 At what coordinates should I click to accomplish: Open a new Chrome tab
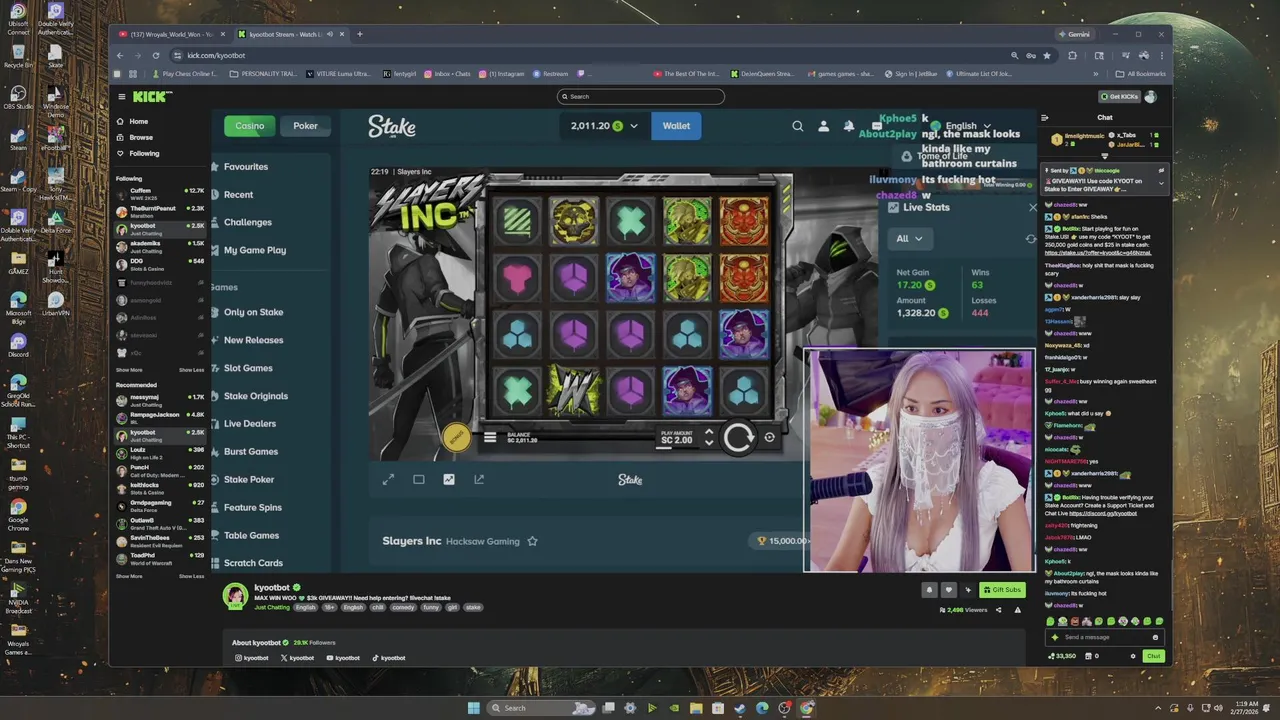(360, 34)
